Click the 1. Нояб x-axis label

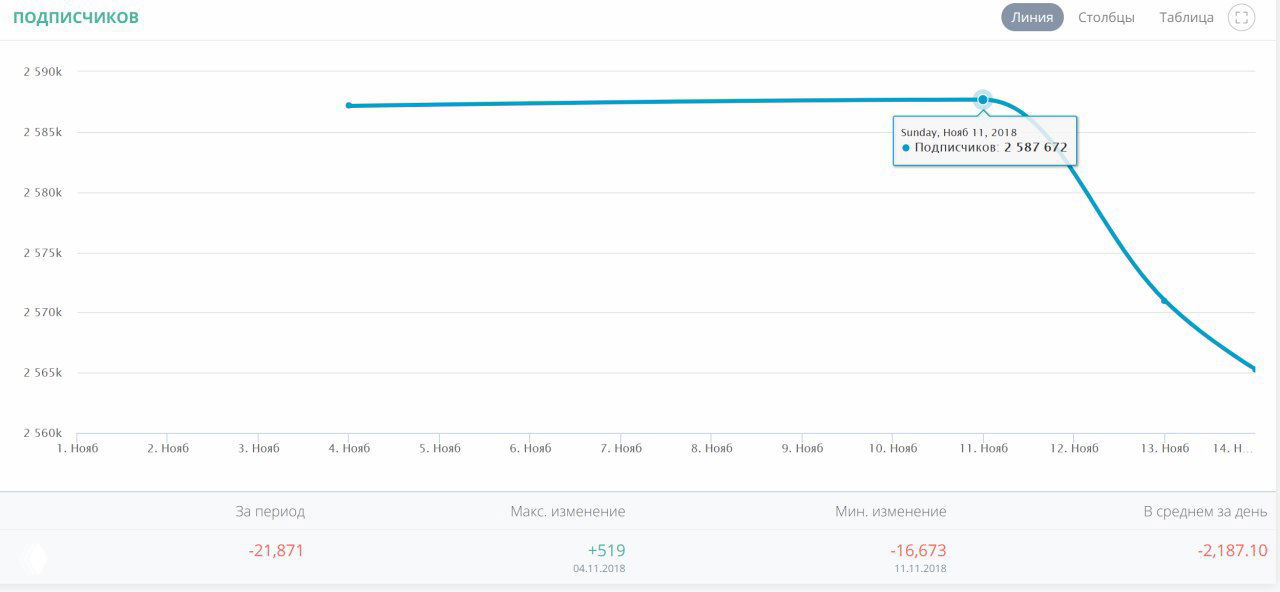click(x=76, y=448)
